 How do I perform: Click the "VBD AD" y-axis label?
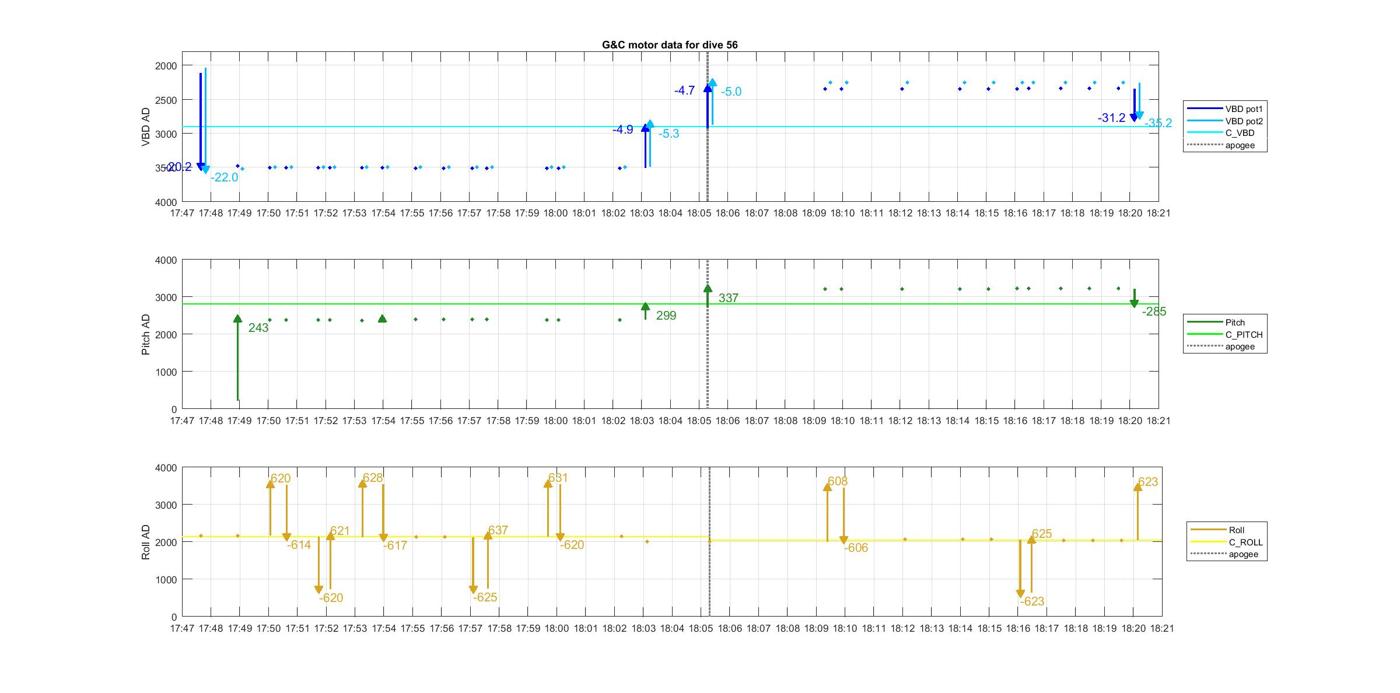coord(146,127)
